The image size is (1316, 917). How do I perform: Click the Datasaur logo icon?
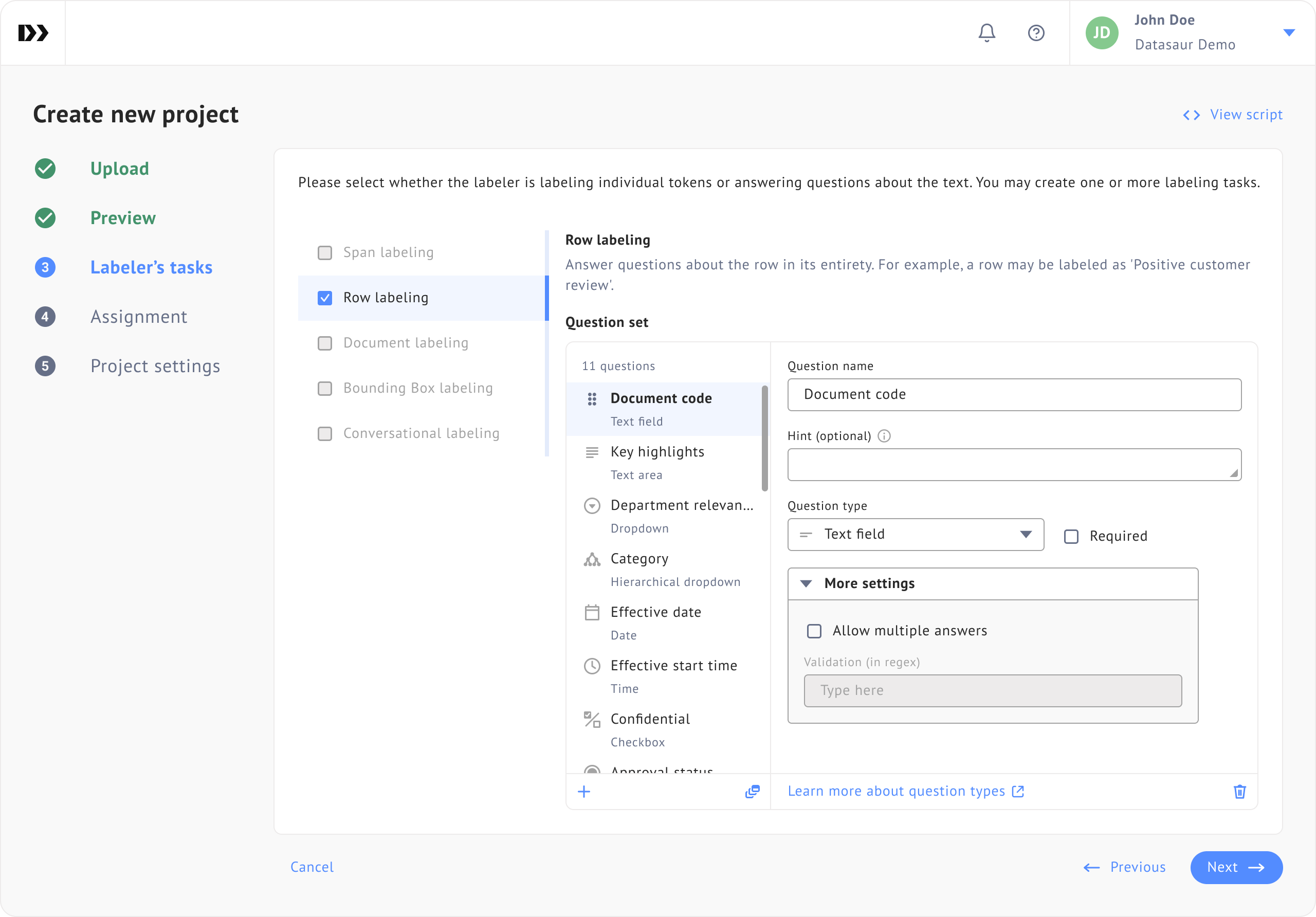pyautogui.click(x=33, y=33)
